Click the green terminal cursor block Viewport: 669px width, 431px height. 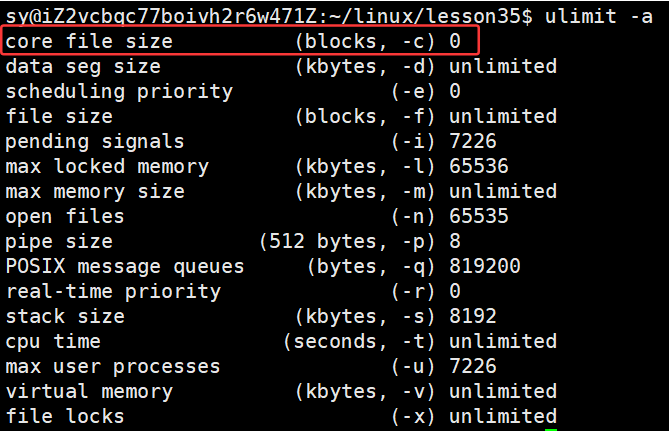[551, 430]
